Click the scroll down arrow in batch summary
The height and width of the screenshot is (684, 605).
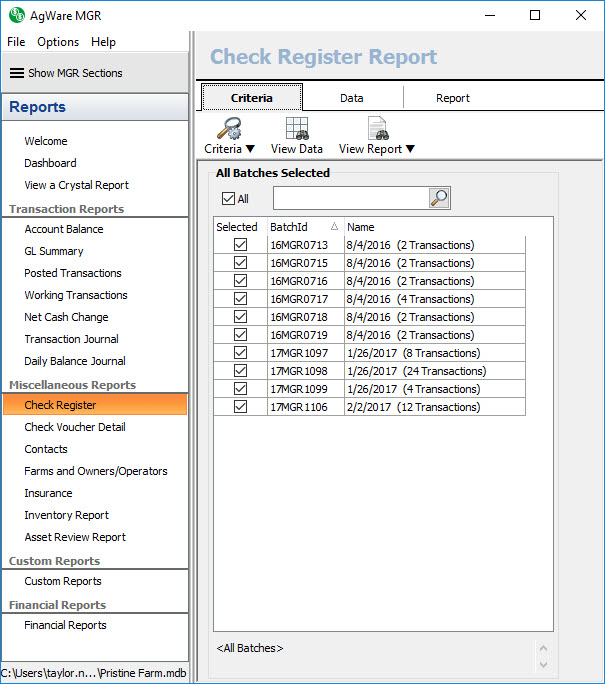tap(544, 665)
